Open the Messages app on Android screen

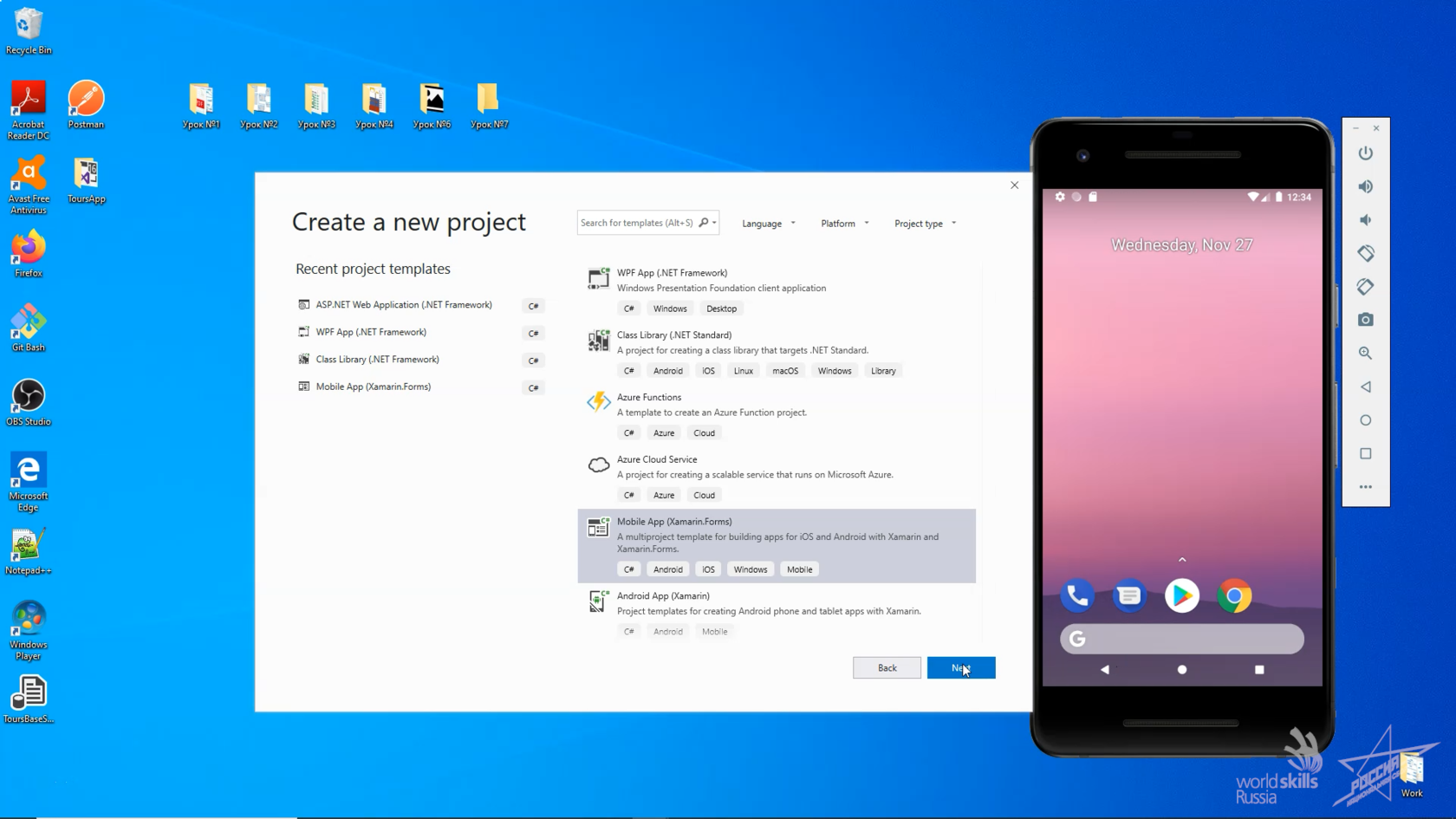click(1129, 595)
